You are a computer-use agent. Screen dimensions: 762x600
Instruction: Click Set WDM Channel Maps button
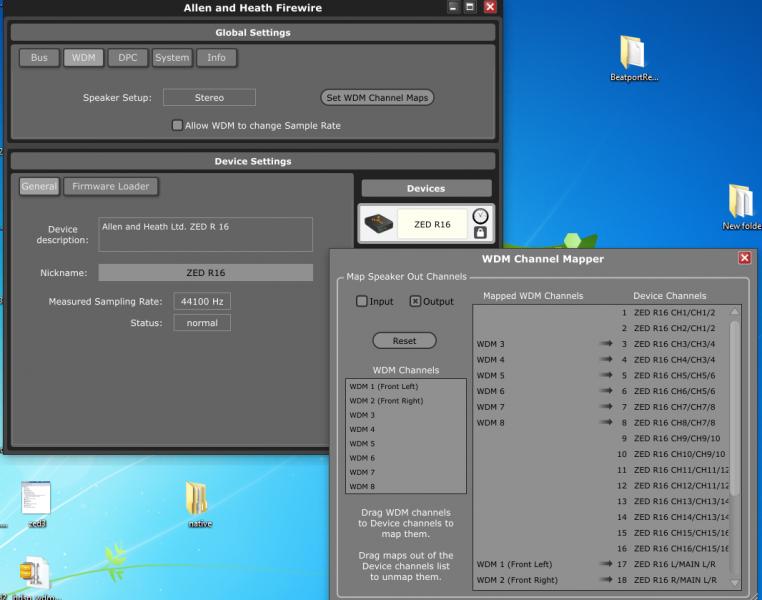(377, 97)
